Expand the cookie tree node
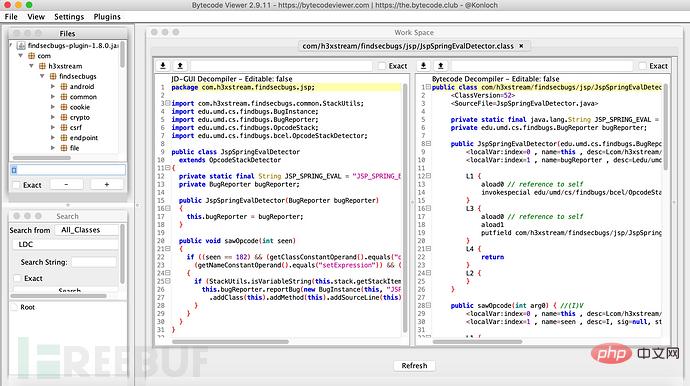Image resolution: width=690 pixels, height=386 pixels. pos(53,107)
